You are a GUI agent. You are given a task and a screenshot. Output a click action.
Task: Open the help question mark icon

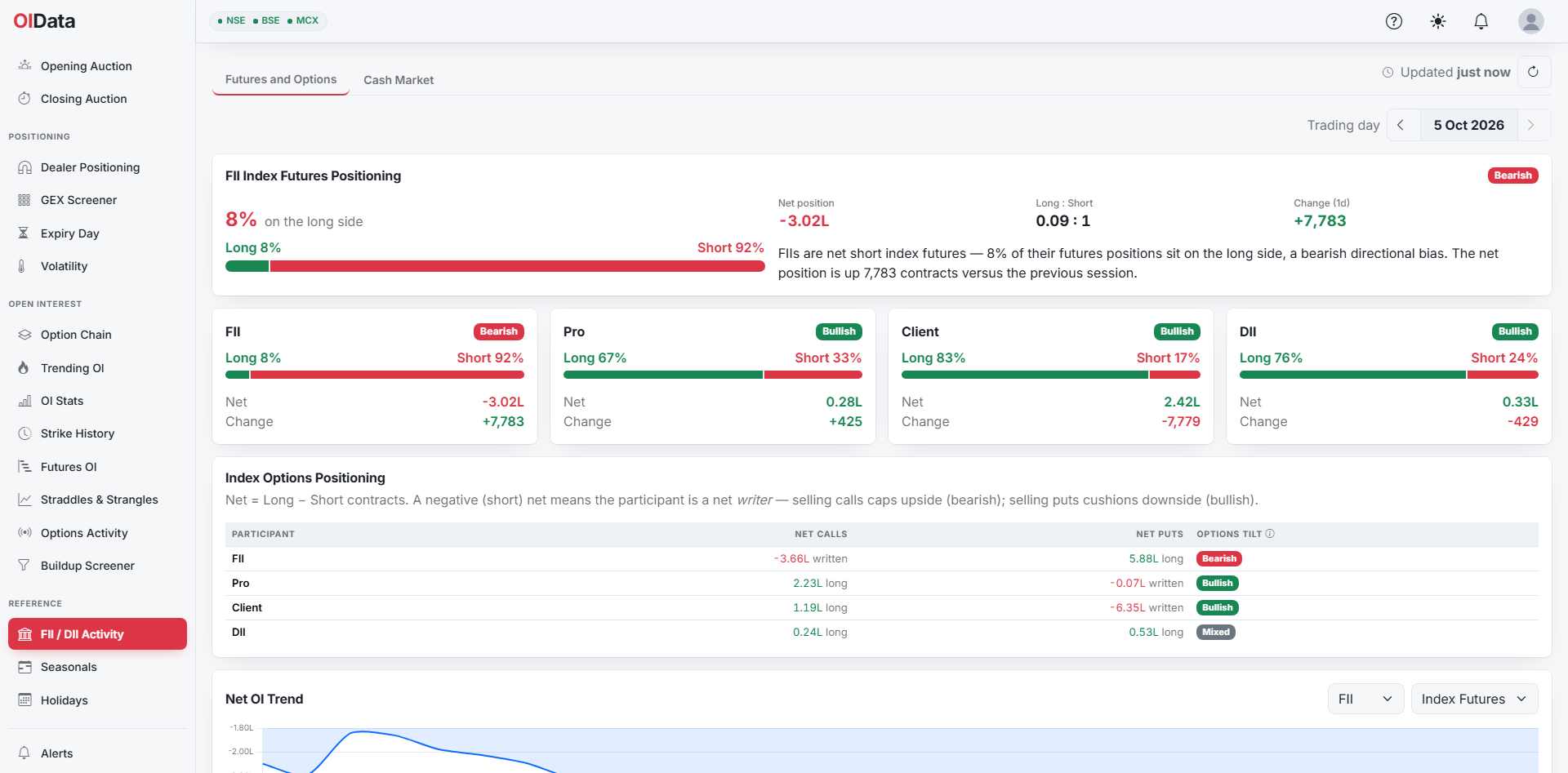[x=1394, y=21]
